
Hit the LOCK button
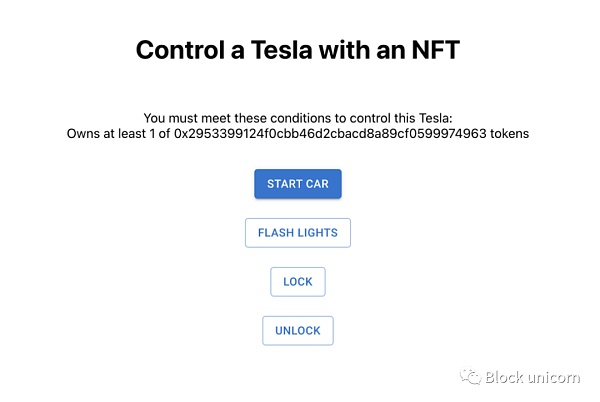click(x=298, y=282)
